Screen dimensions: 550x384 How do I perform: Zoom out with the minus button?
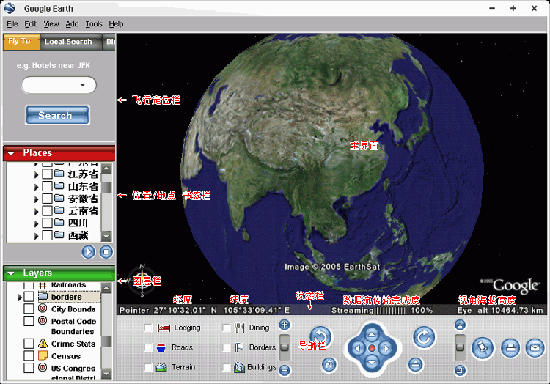point(284,370)
